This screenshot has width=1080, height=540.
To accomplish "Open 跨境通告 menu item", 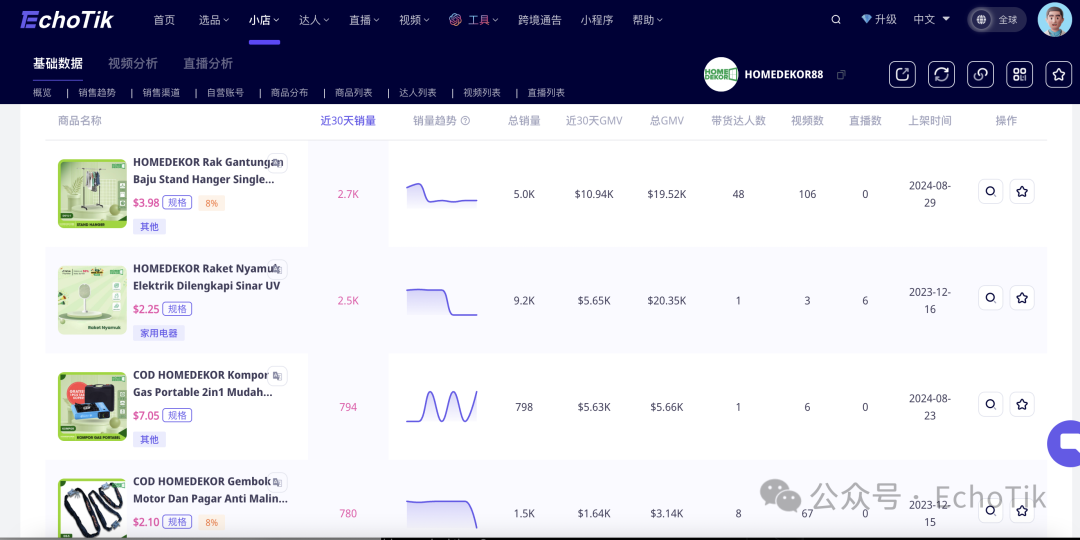I will pos(540,20).
